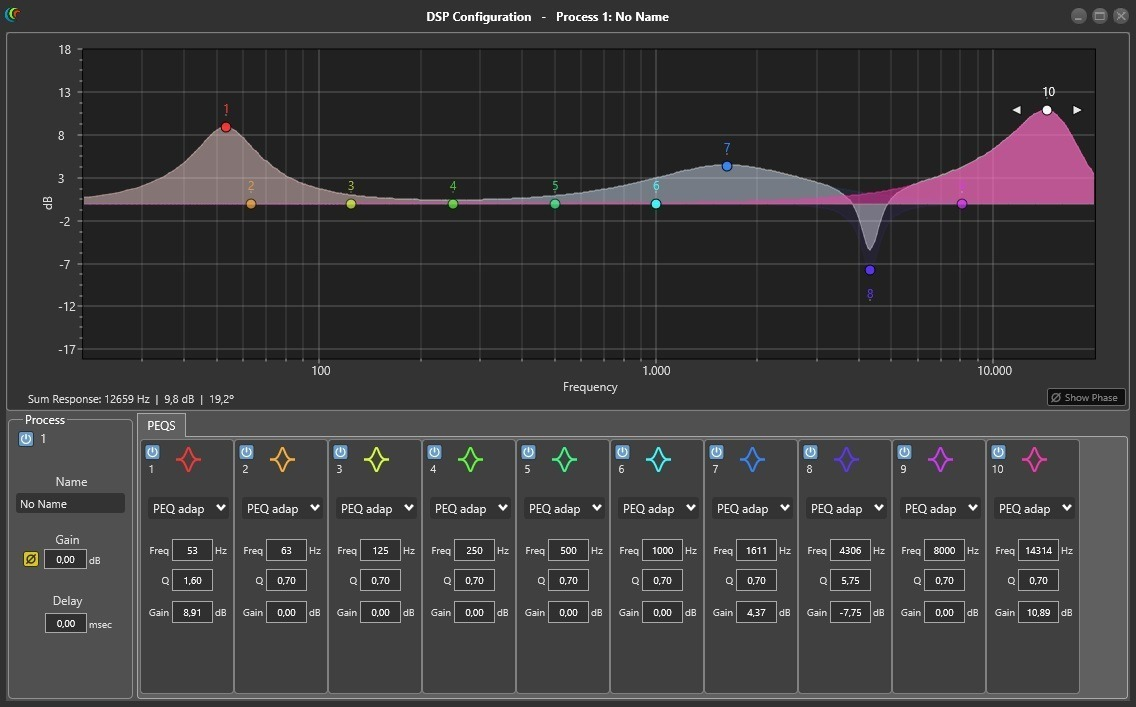Expand the PEQ adap dropdown for band 8
This screenshot has height=707, width=1136.
pos(846,508)
